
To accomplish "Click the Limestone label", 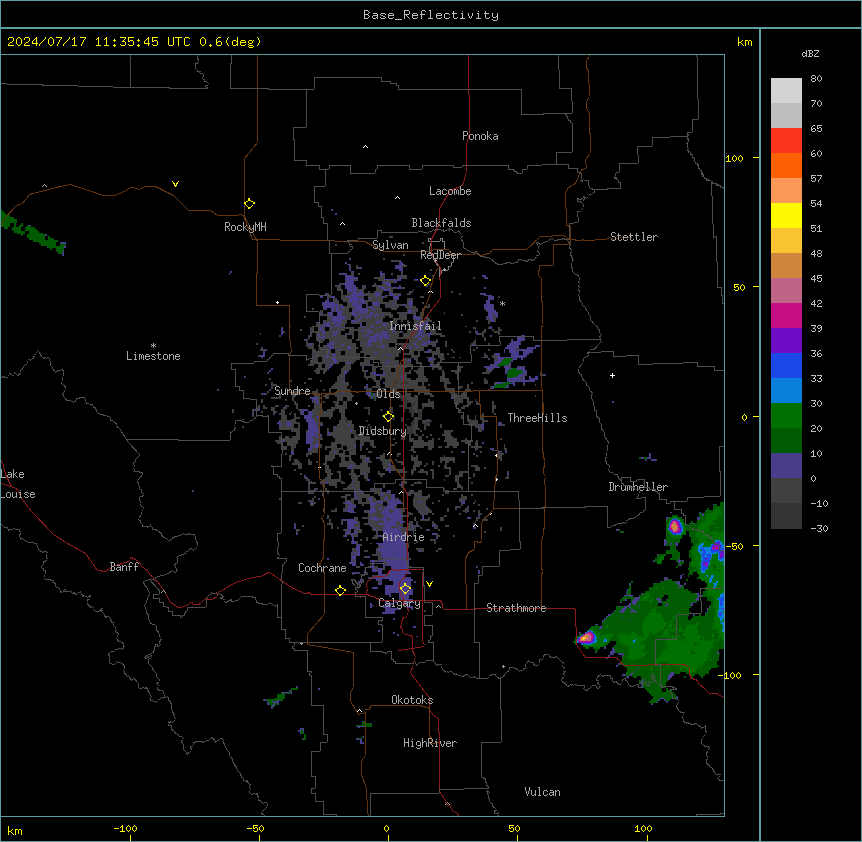I will 153,356.
